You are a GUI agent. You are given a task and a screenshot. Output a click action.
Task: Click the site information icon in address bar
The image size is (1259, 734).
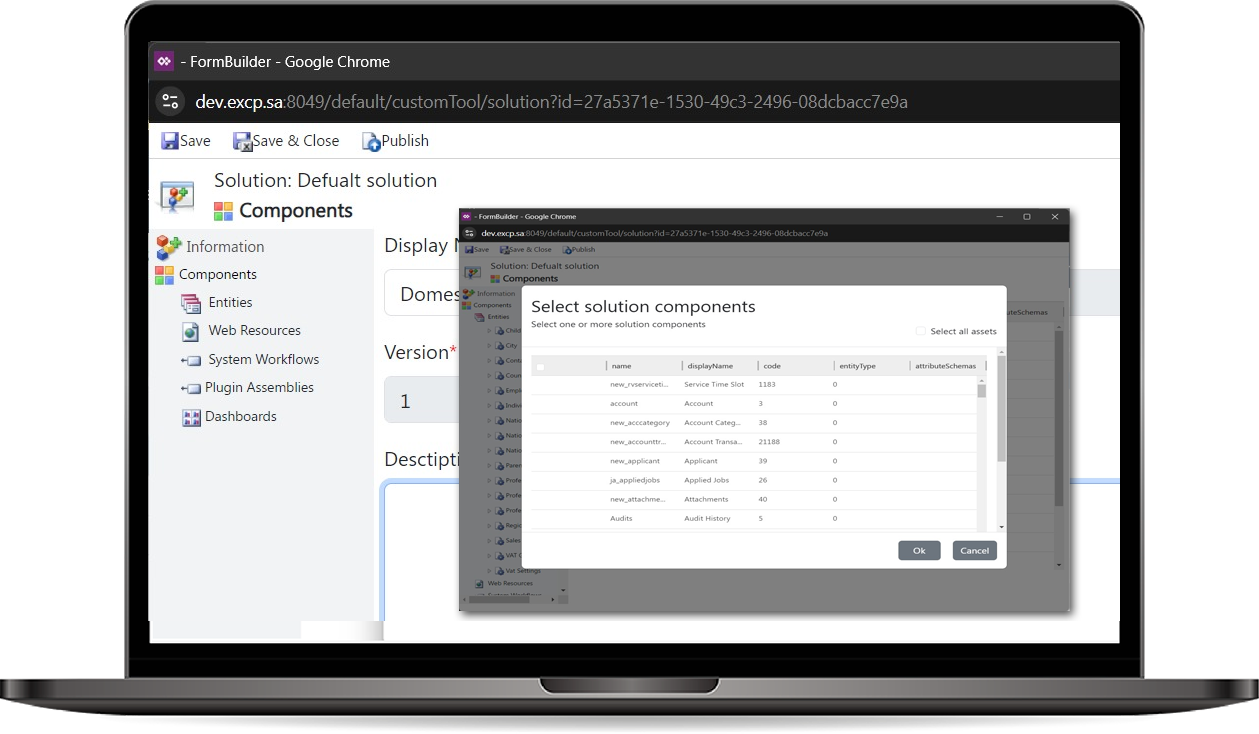click(170, 101)
